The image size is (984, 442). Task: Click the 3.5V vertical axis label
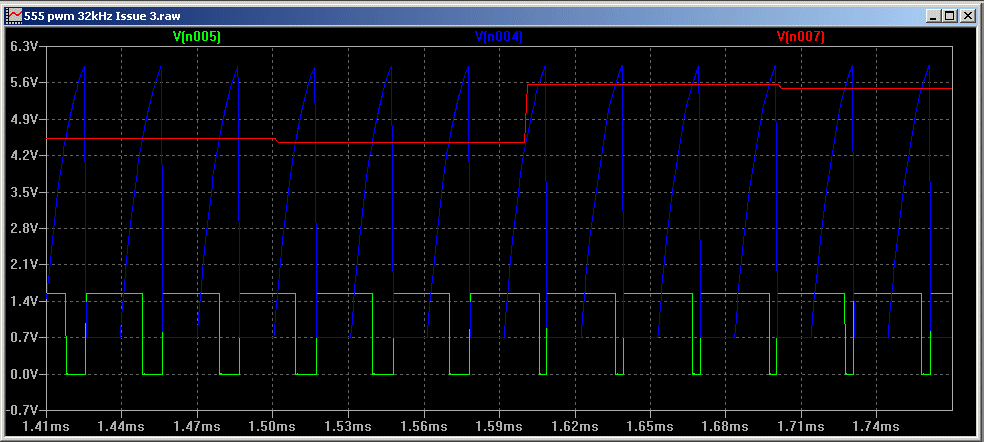click(x=25, y=192)
